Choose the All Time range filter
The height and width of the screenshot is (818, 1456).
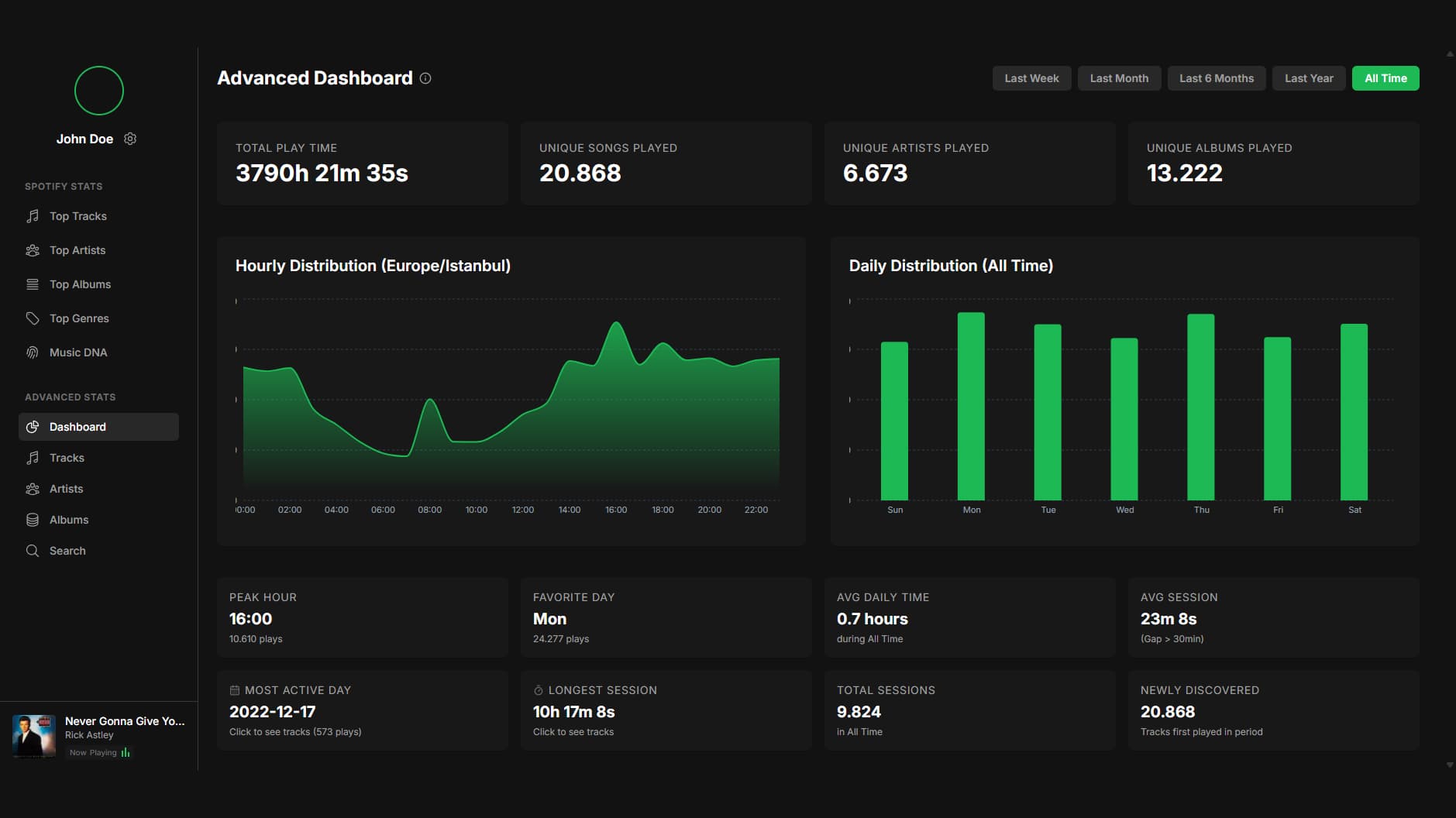pos(1385,78)
